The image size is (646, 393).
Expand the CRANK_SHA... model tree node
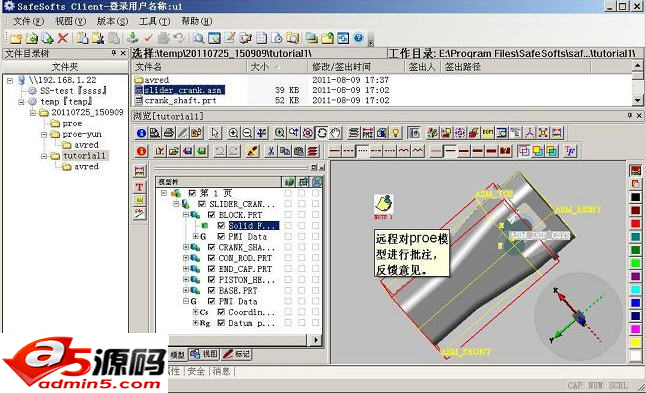[x=186, y=247]
